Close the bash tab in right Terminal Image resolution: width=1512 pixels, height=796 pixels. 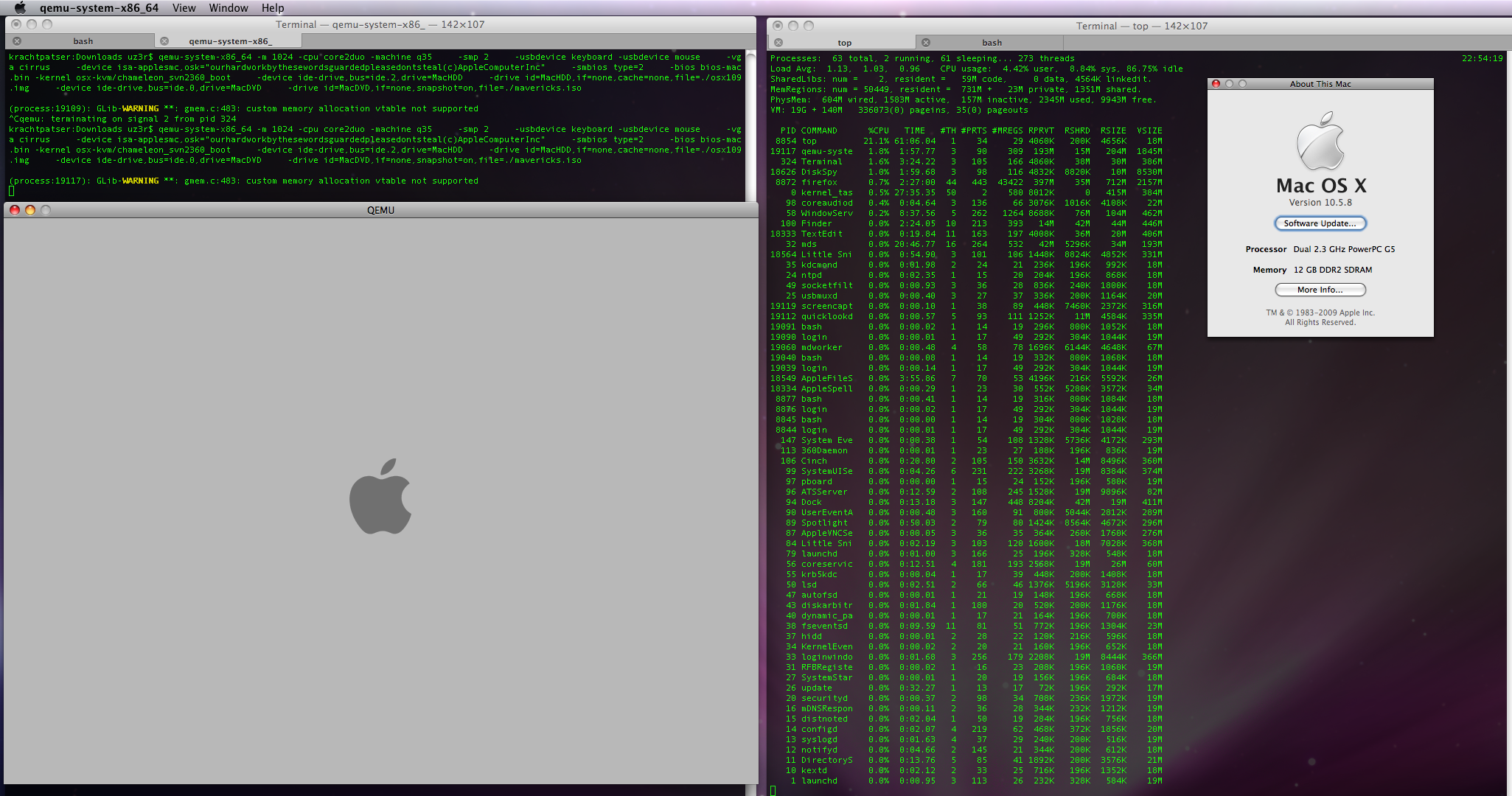click(x=926, y=43)
